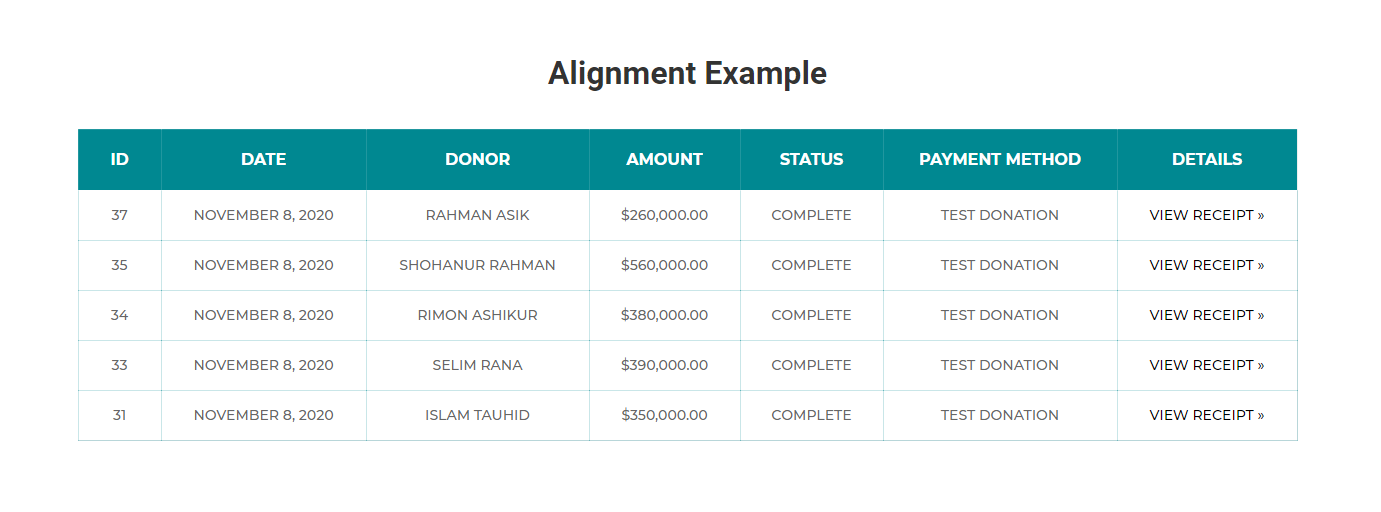The width and height of the screenshot is (1381, 512).
Task: Click View Receipt for Rimon Ashikur
Action: (x=1206, y=315)
